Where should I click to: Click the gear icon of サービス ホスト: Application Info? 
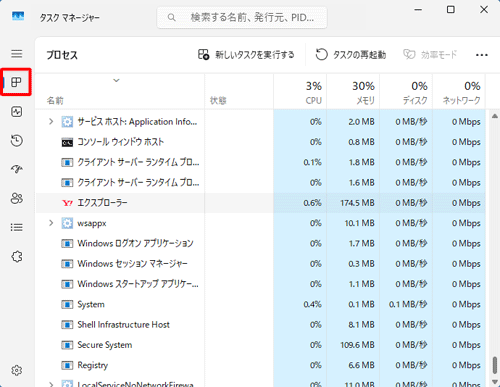(67, 122)
